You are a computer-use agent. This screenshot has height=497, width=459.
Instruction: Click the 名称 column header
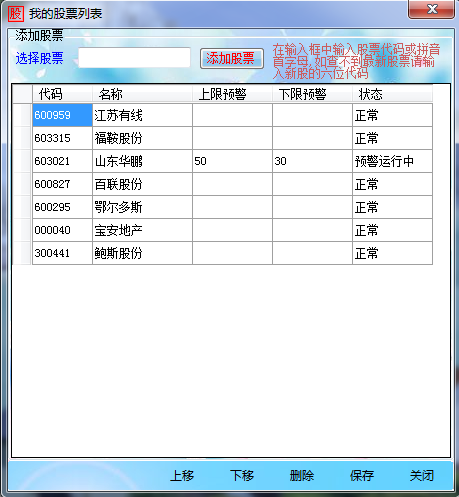coord(142,94)
